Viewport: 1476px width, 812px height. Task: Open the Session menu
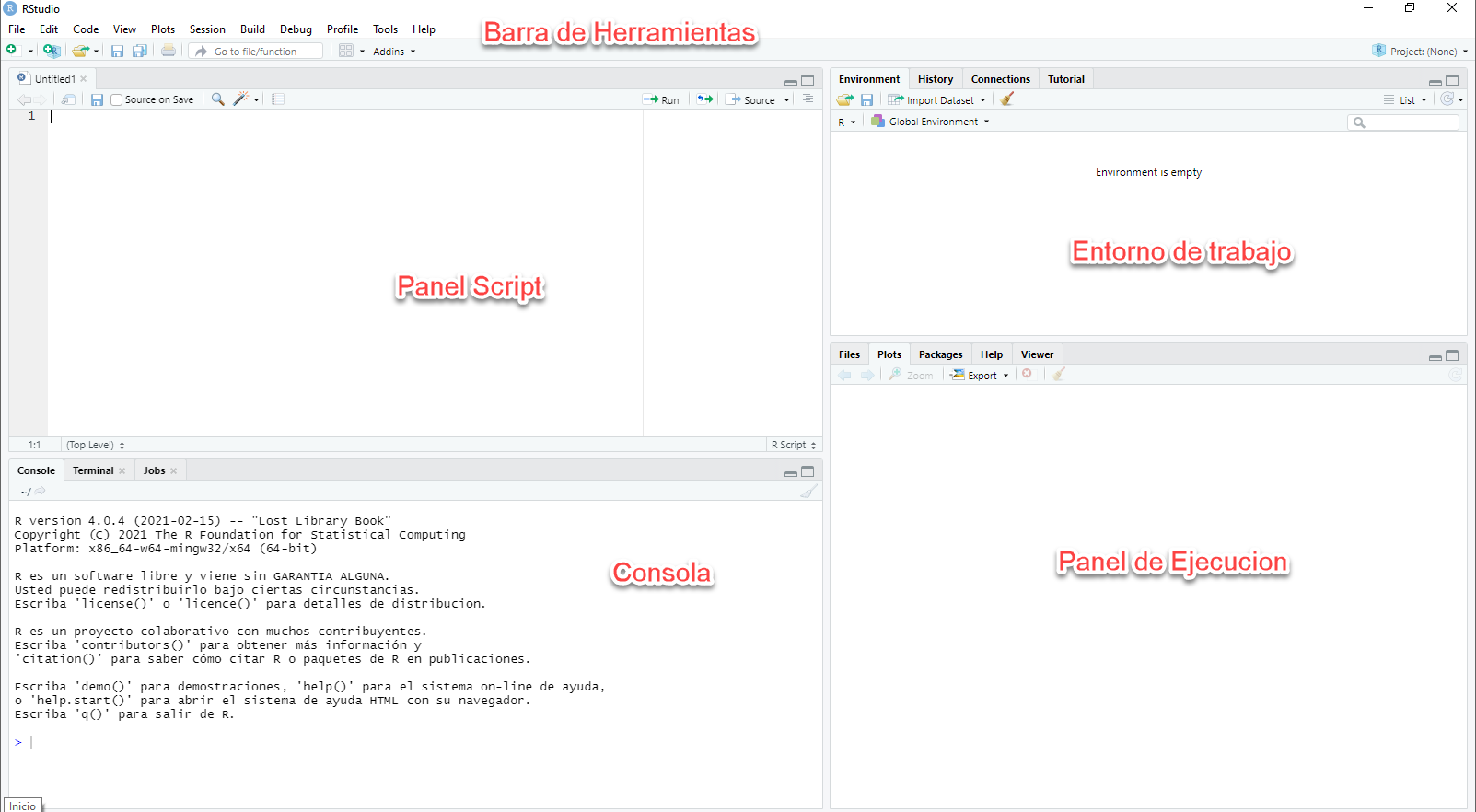[x=207, y=29]
